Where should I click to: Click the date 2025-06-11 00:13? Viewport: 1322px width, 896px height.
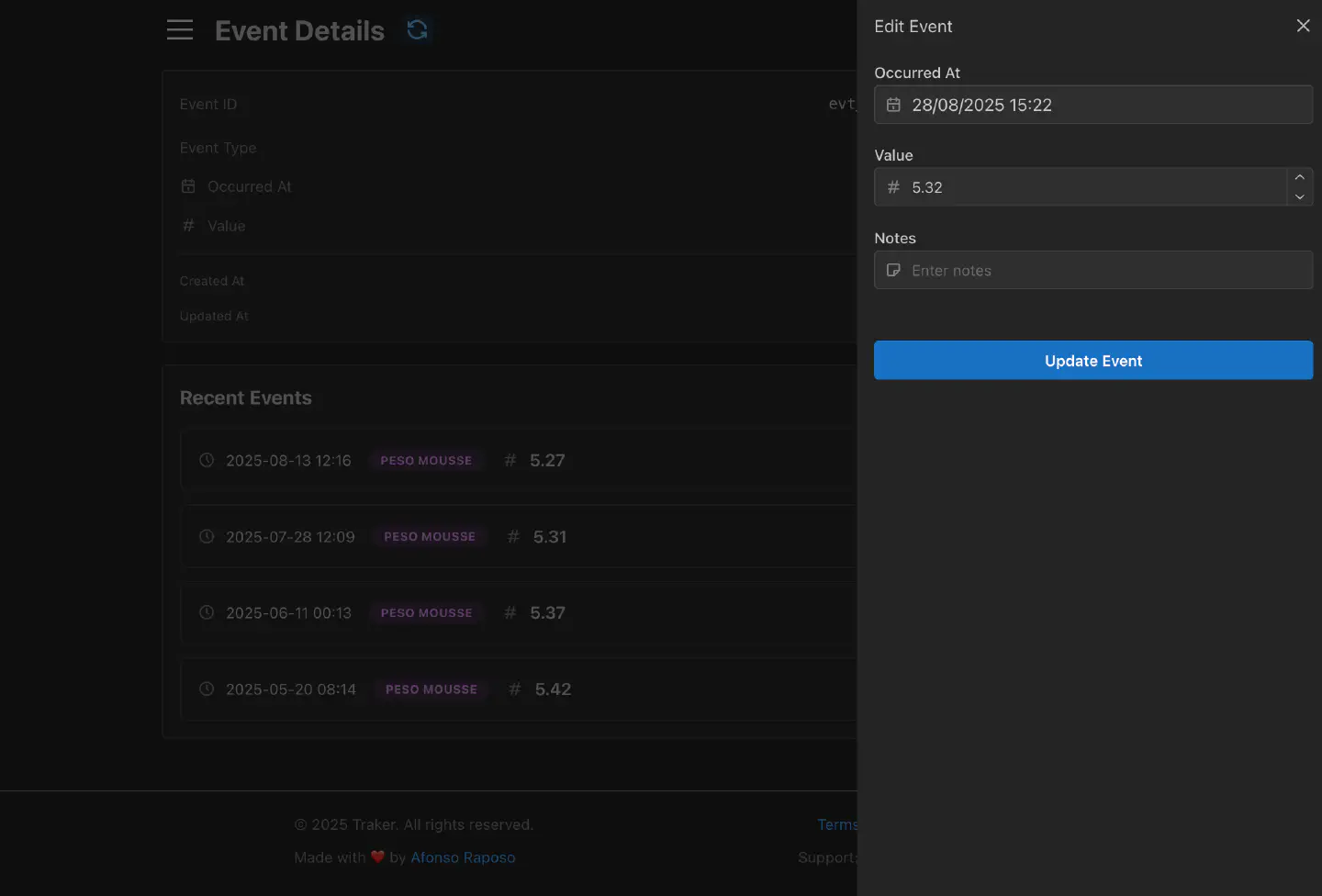288,612
